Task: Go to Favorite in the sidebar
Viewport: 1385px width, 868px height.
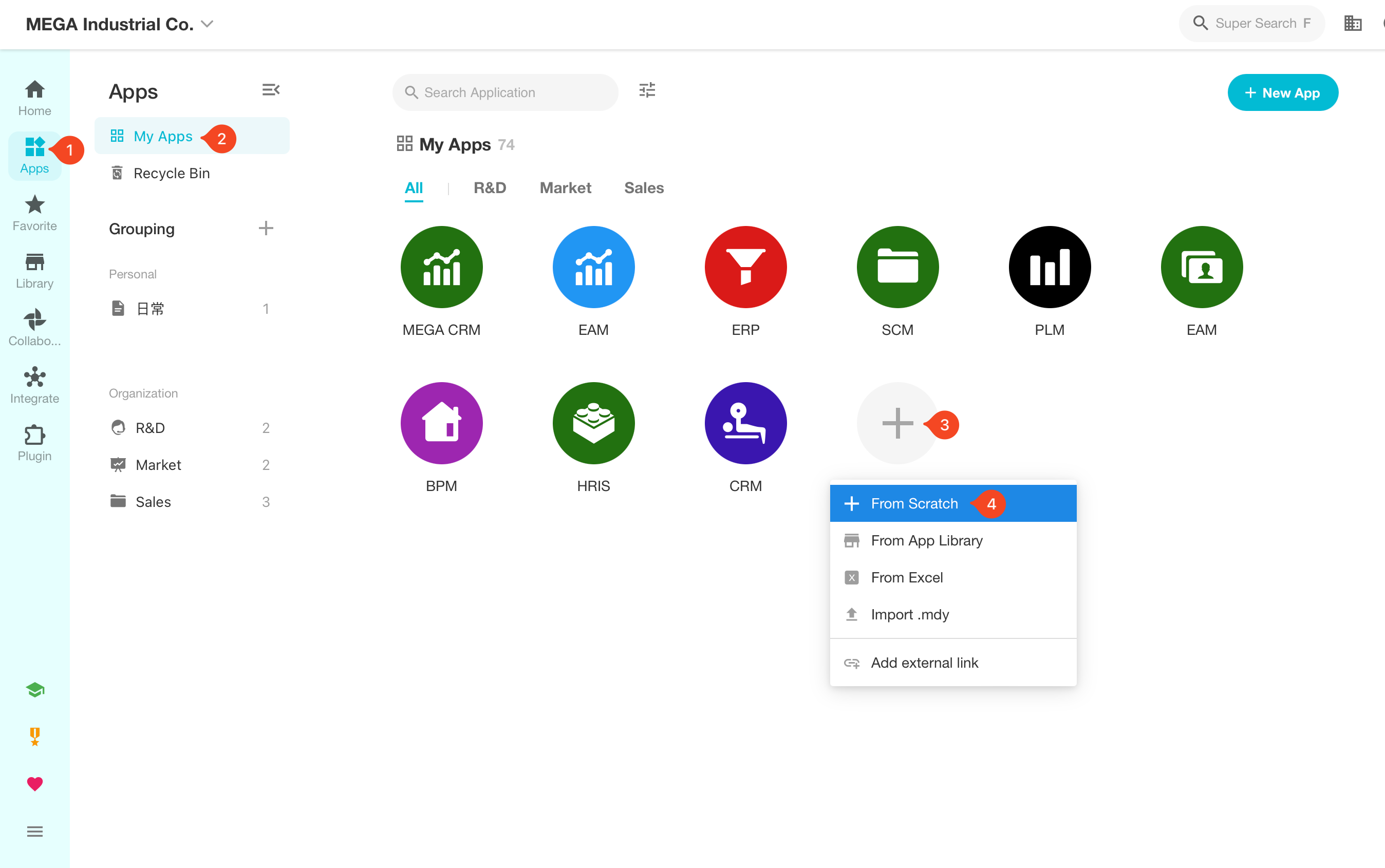Action: [34, 213]
